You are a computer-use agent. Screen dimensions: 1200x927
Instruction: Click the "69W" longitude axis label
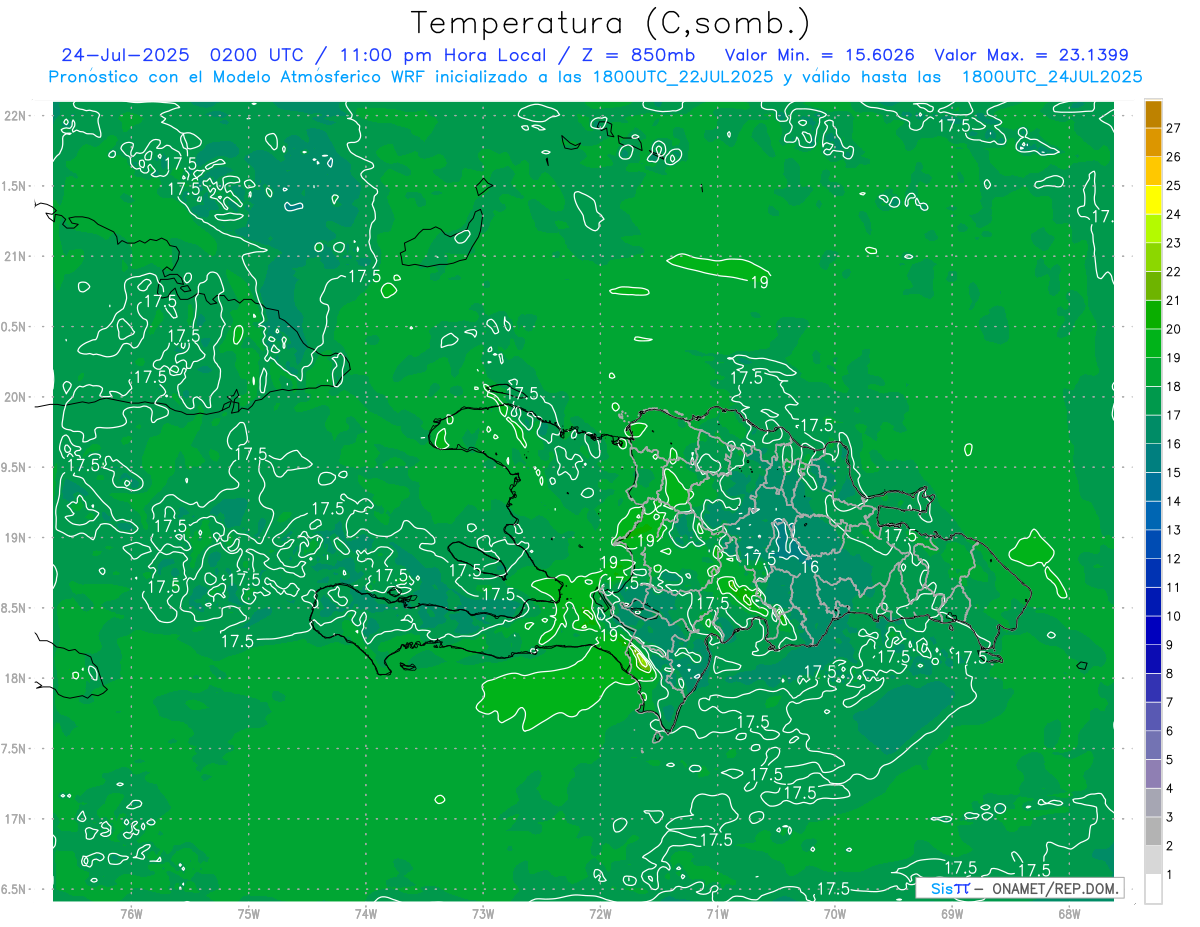coord(952,914)
